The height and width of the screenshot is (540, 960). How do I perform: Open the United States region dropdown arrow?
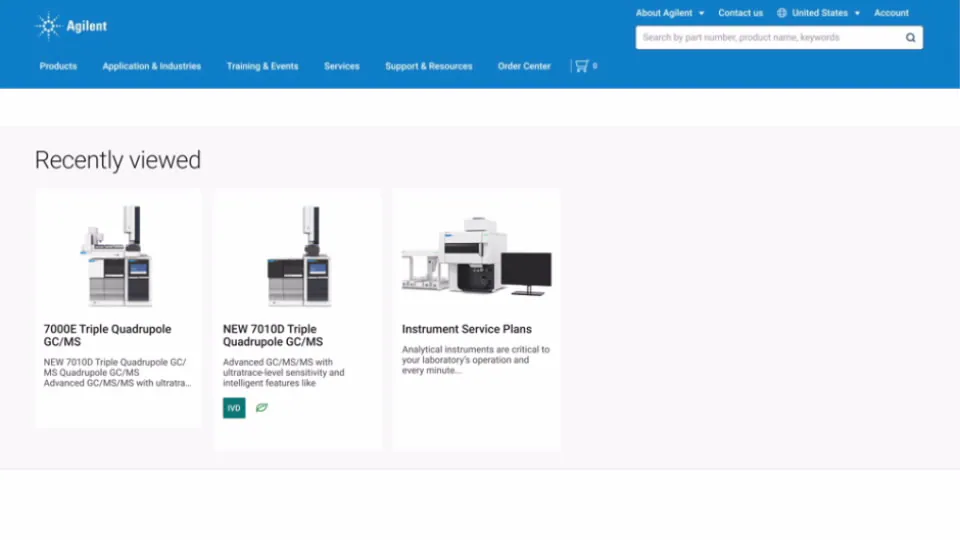(857, 13)
